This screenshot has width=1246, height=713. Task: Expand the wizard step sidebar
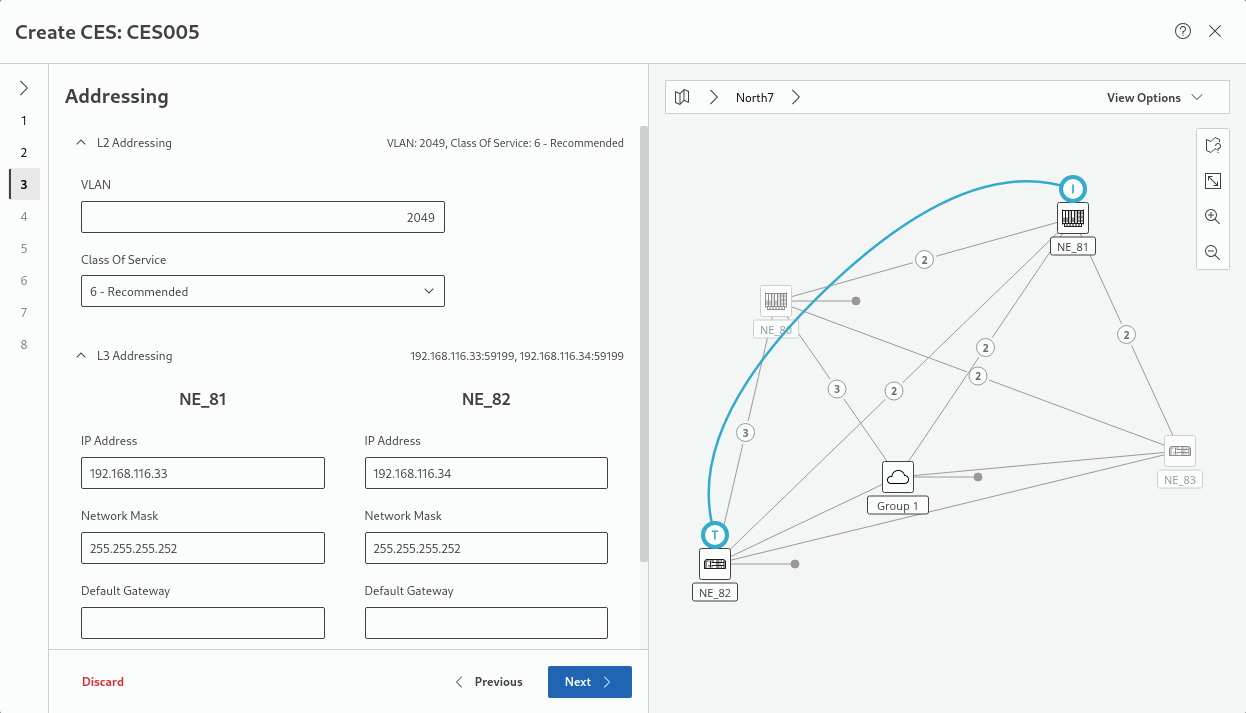tap(24, 88)
